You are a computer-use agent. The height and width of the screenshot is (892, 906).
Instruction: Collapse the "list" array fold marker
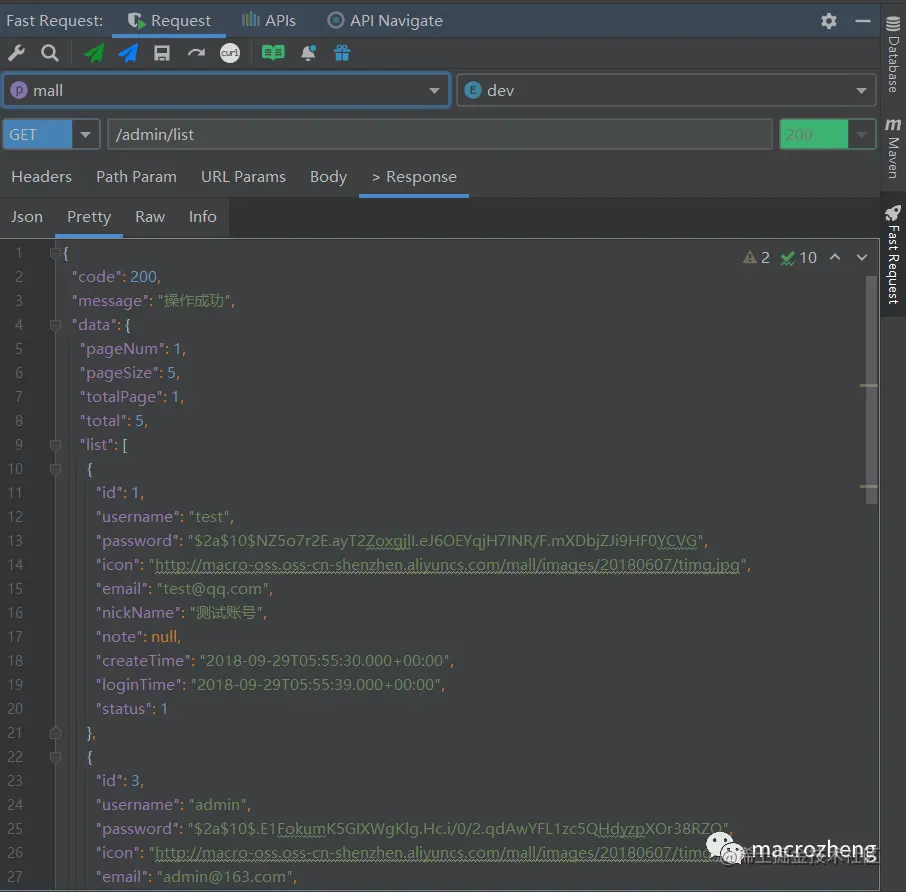pyautogui.click(x=55, y=445)
